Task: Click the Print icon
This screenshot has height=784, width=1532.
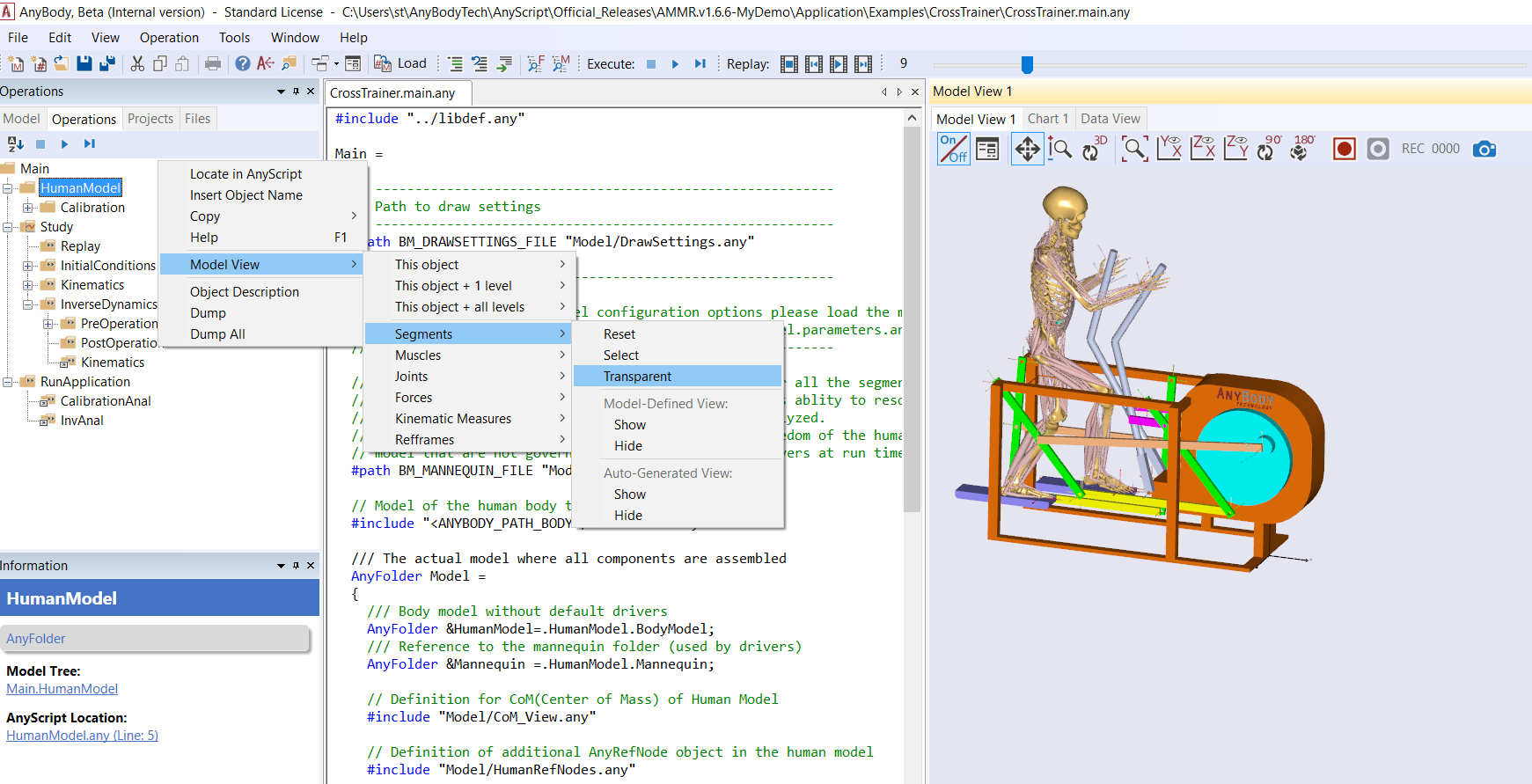Action: (213, 63)
